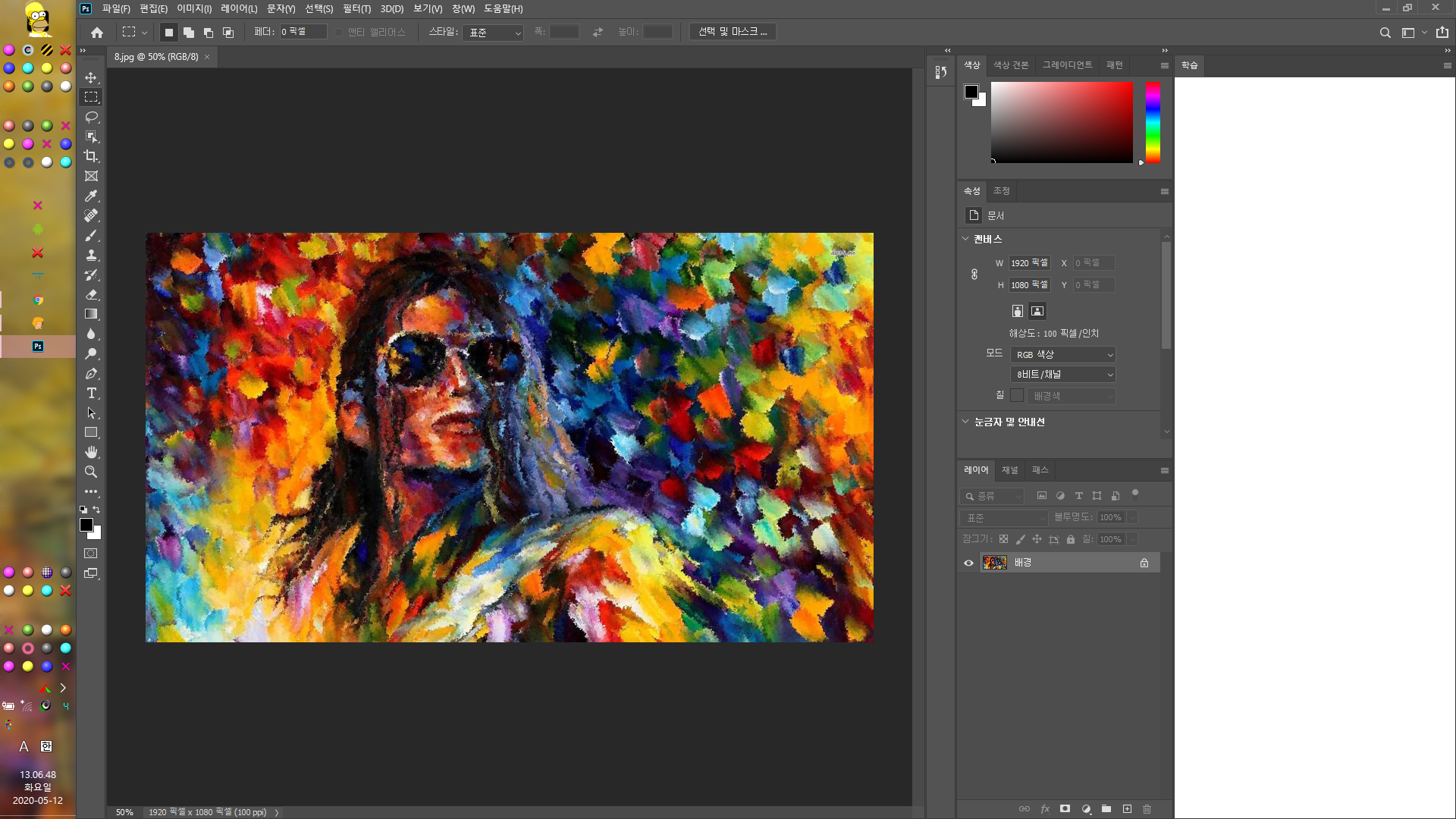Swap foreground and background colors in toolbar
1456x819 pixels.
pyautogui.click(x=96, y=510)
